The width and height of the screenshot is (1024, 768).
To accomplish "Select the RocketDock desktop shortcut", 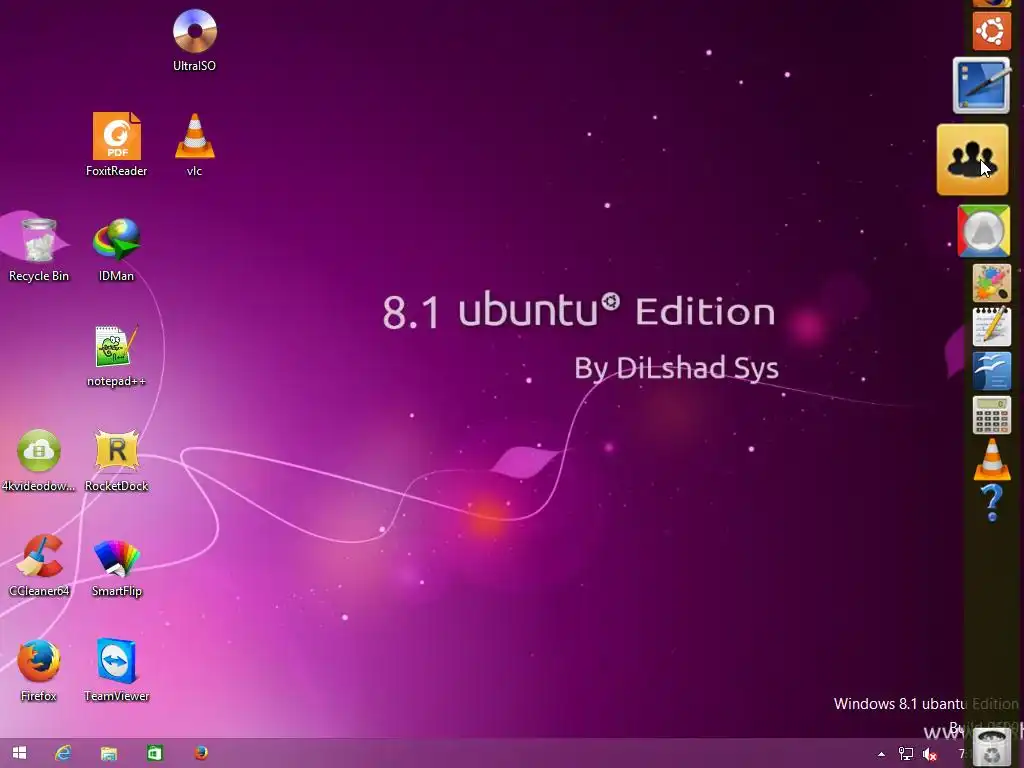I will point(116,460).
